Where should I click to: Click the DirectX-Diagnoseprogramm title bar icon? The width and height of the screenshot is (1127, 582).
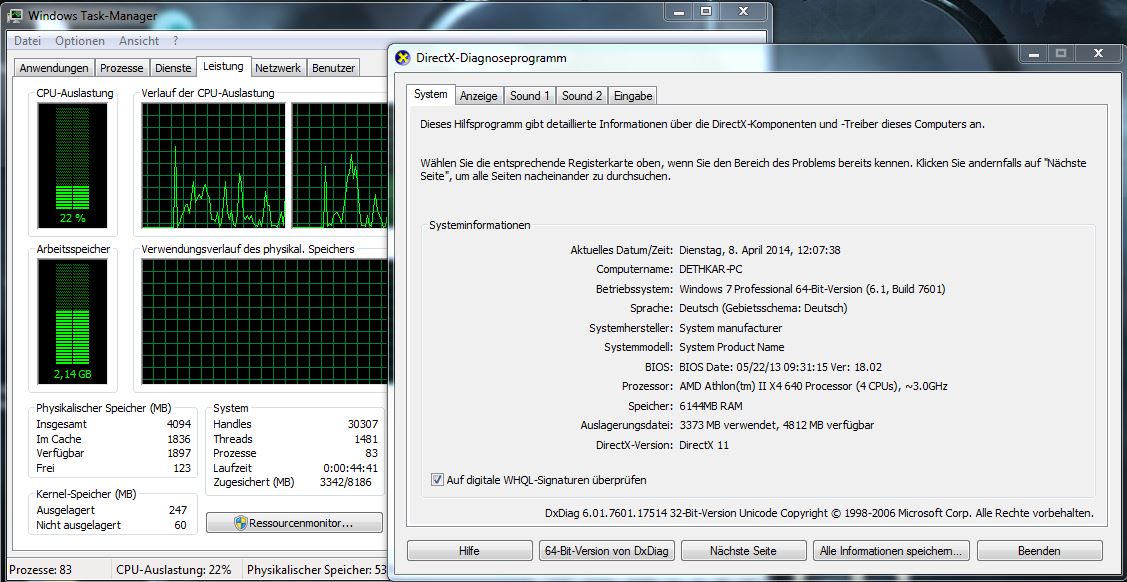402,58
